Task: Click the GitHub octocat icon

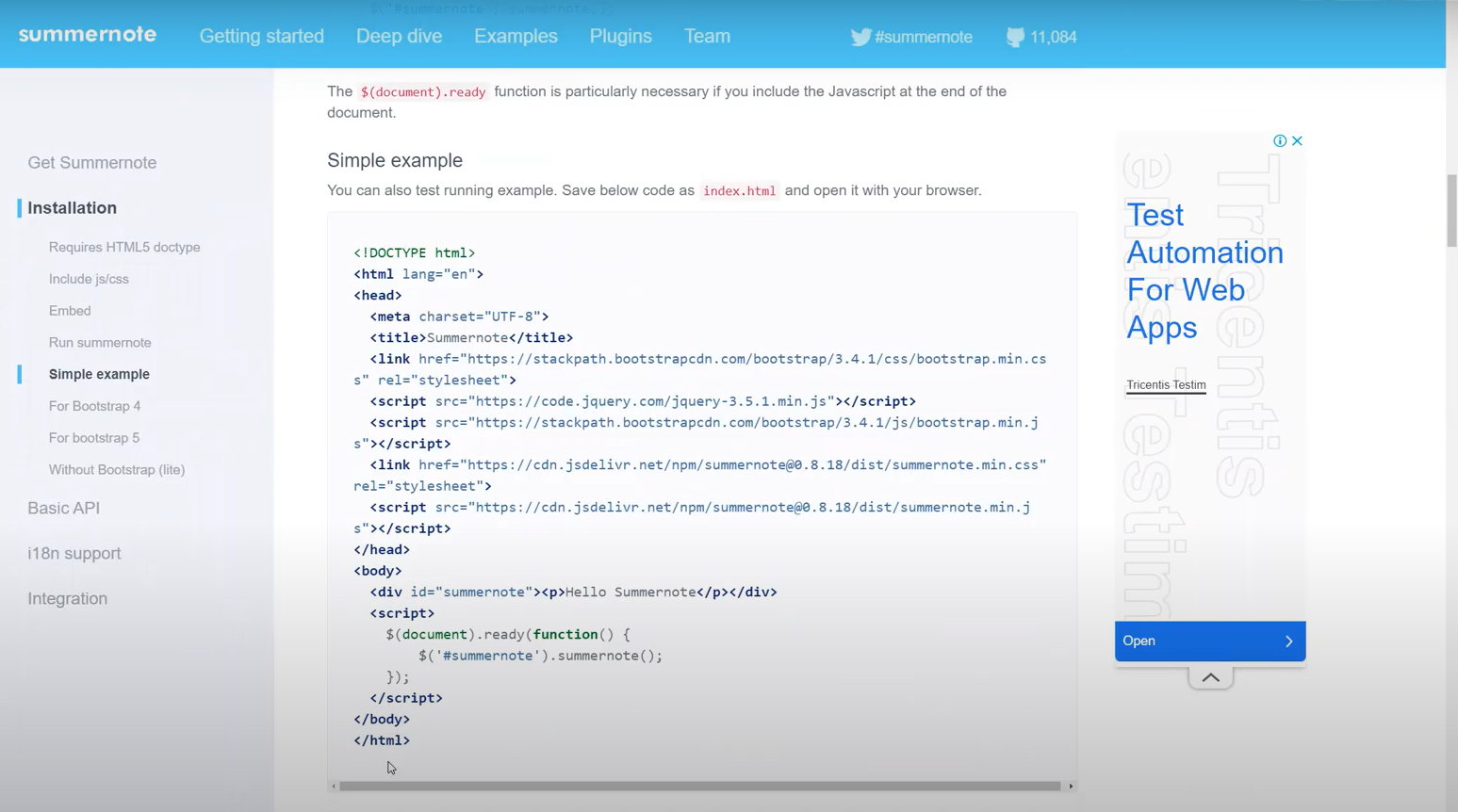Action: (1015, 37)
